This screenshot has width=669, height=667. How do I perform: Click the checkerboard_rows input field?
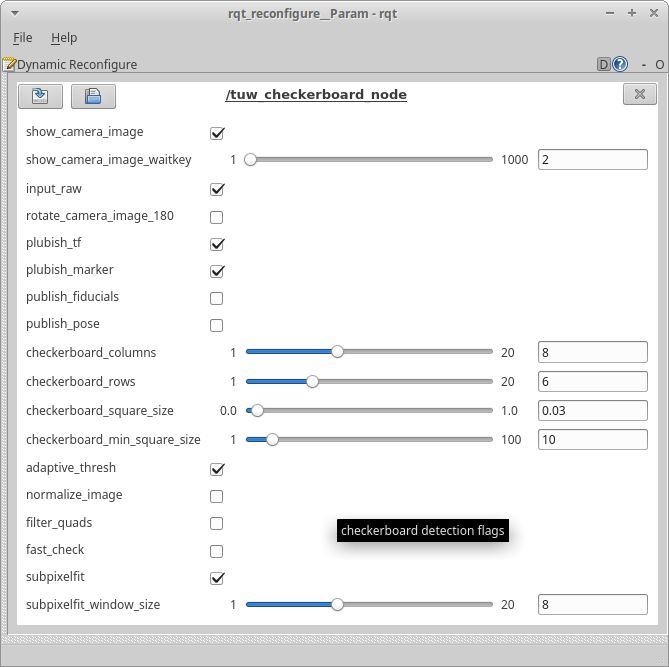(x=593, y=382)
